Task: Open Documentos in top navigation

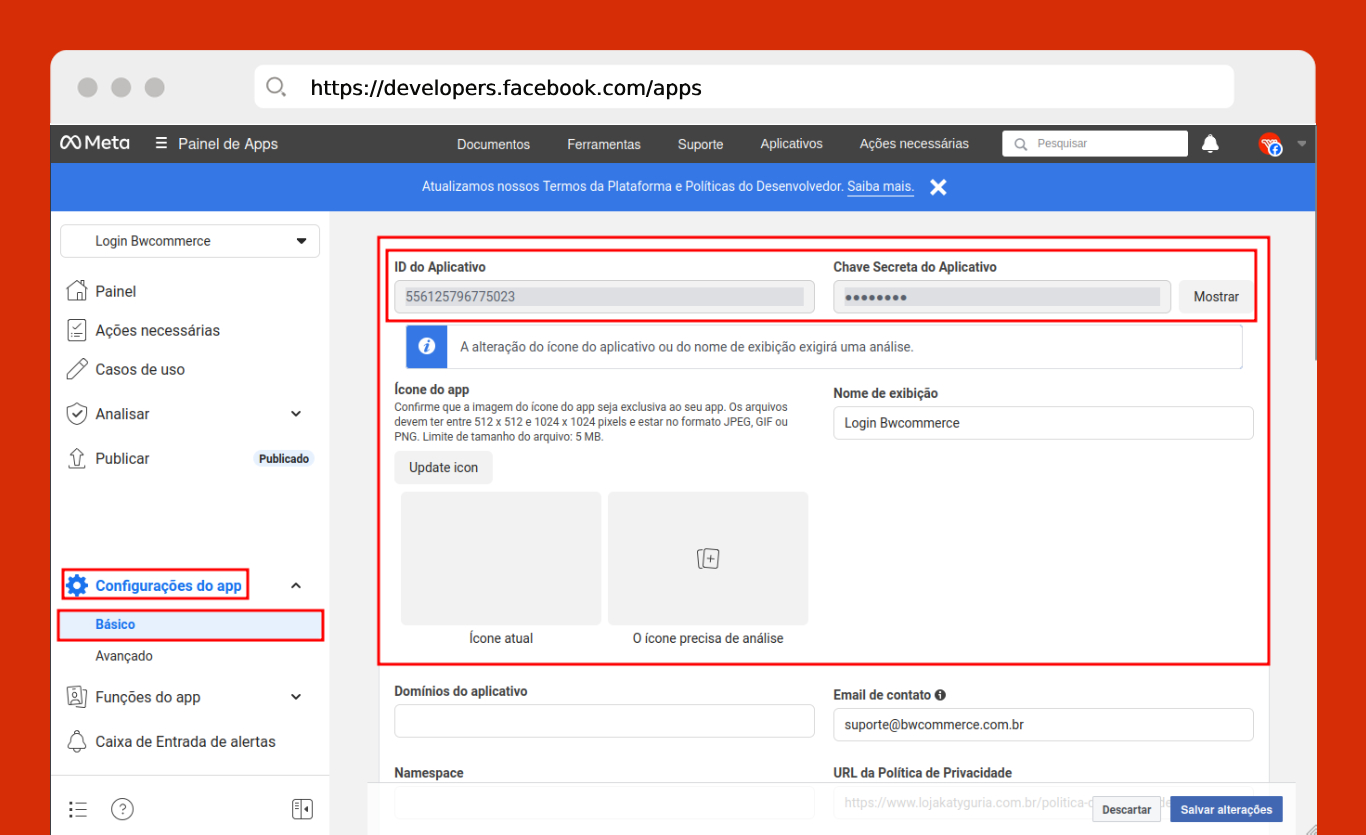Action: click(493, 144)
